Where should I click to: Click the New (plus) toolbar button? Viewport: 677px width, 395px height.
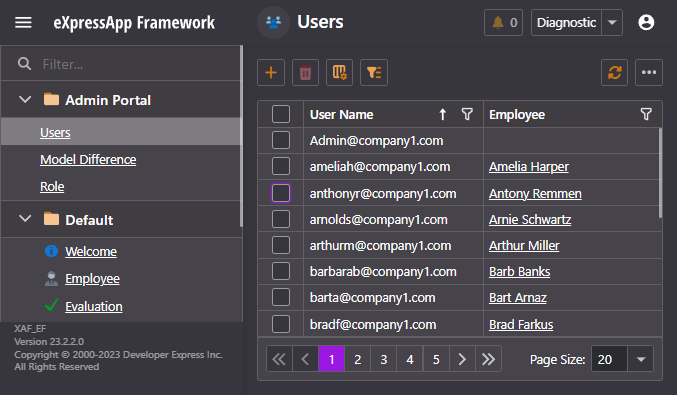(271, 73)
